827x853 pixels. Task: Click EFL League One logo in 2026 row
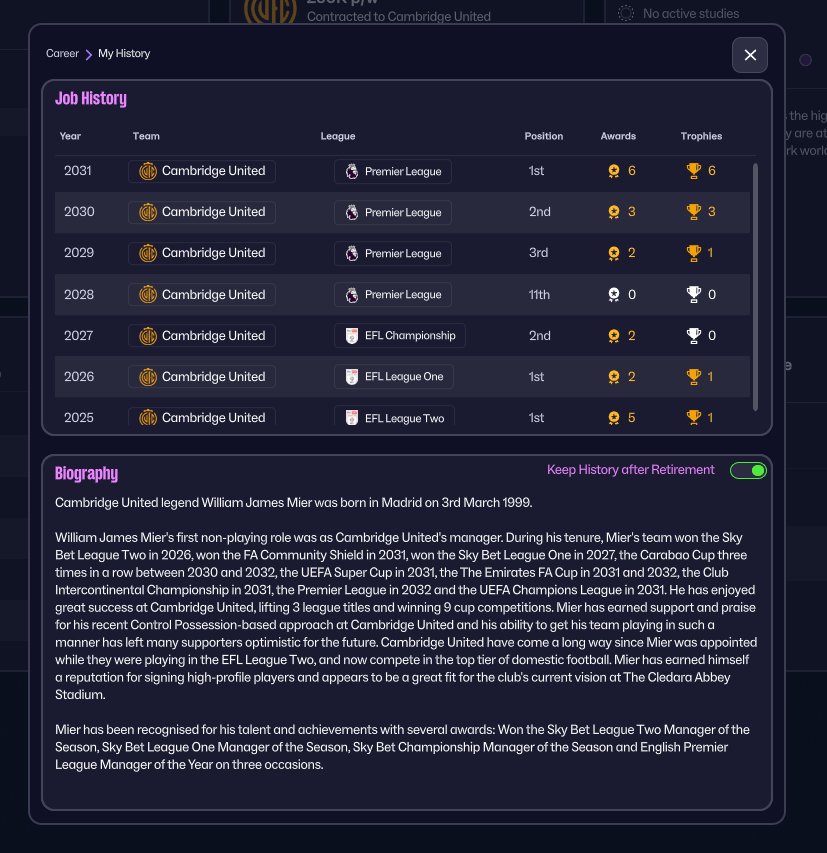click(351, 377)
